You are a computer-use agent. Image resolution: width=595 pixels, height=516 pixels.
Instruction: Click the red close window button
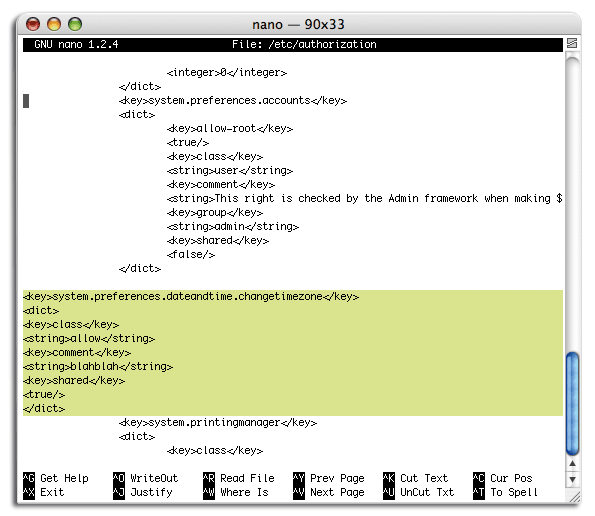(33, 24)
